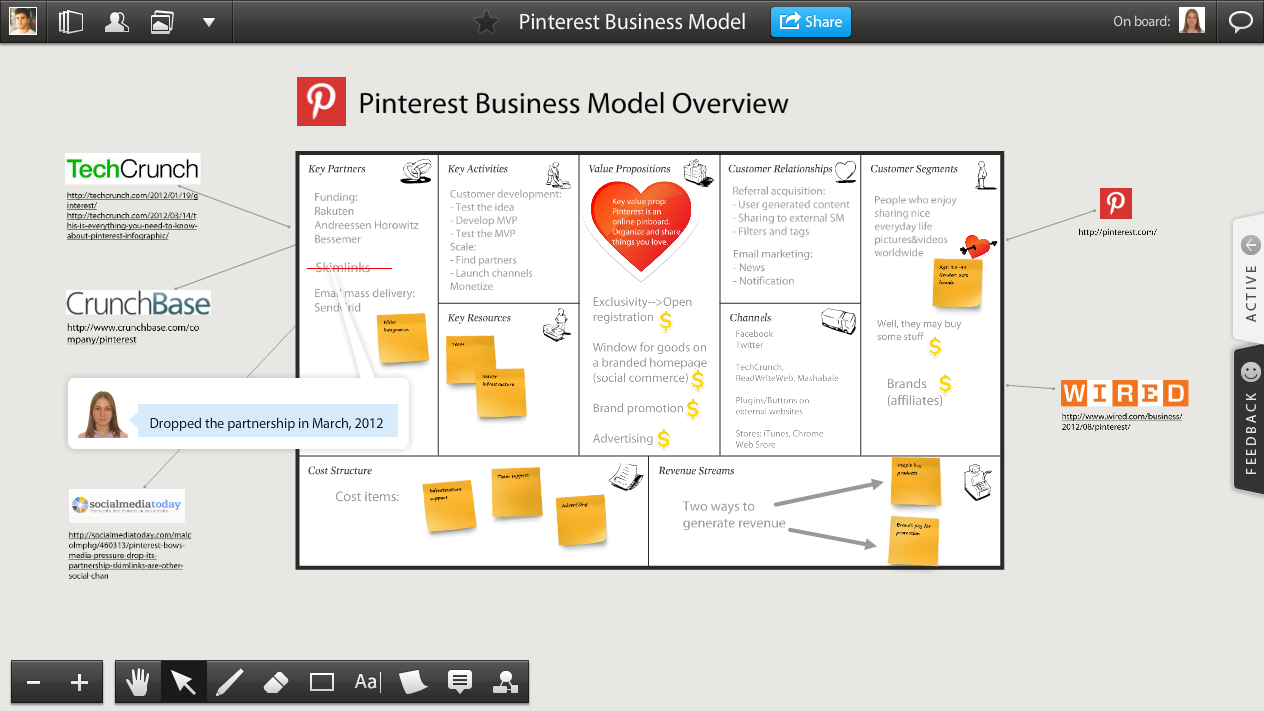Open the upload/stamp tool icon

click(505, 682)
